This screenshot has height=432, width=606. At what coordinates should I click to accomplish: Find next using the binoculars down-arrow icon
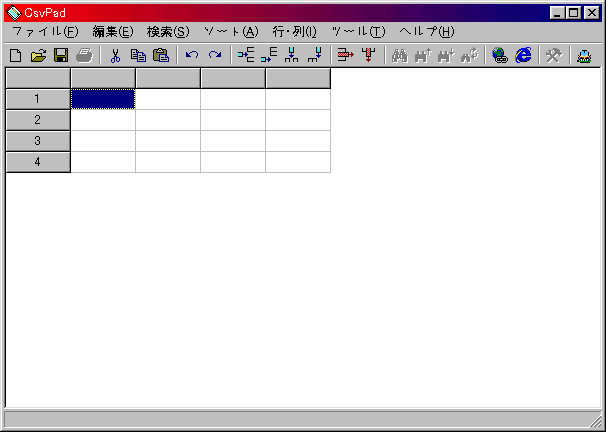(x=446, y=55)
